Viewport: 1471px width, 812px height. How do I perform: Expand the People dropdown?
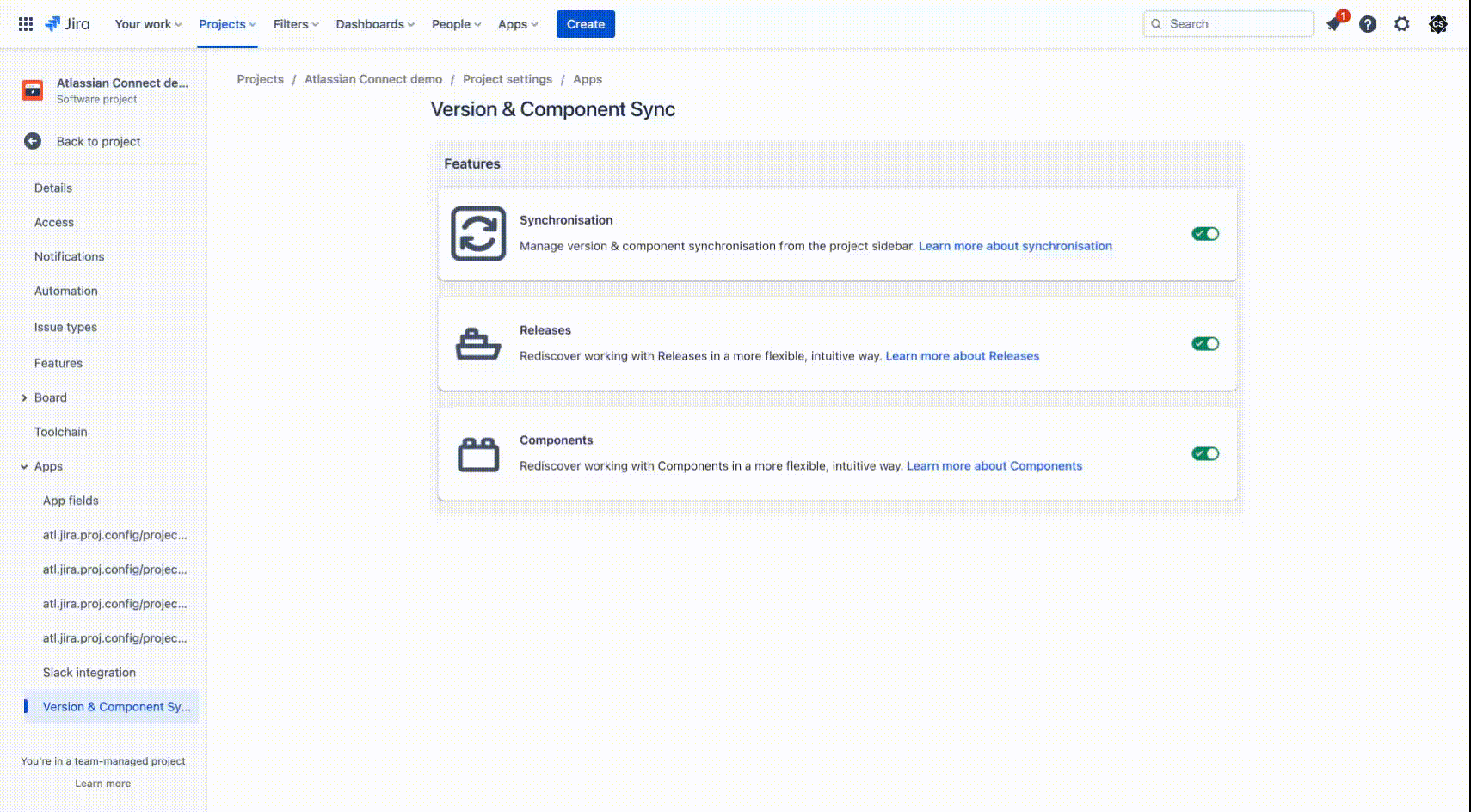click(x=456, y=24)
